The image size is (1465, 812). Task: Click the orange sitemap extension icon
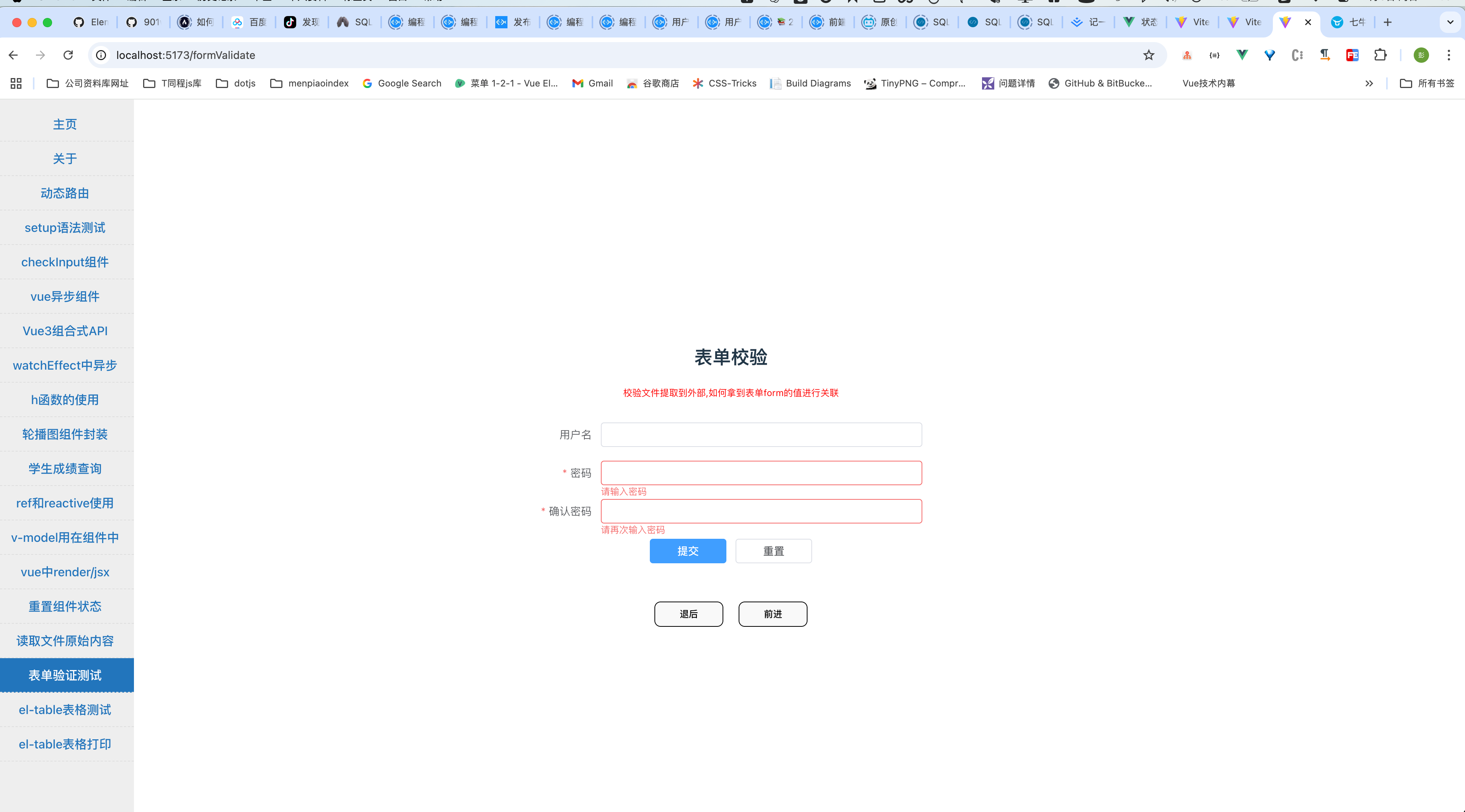tap(1187, 55)
